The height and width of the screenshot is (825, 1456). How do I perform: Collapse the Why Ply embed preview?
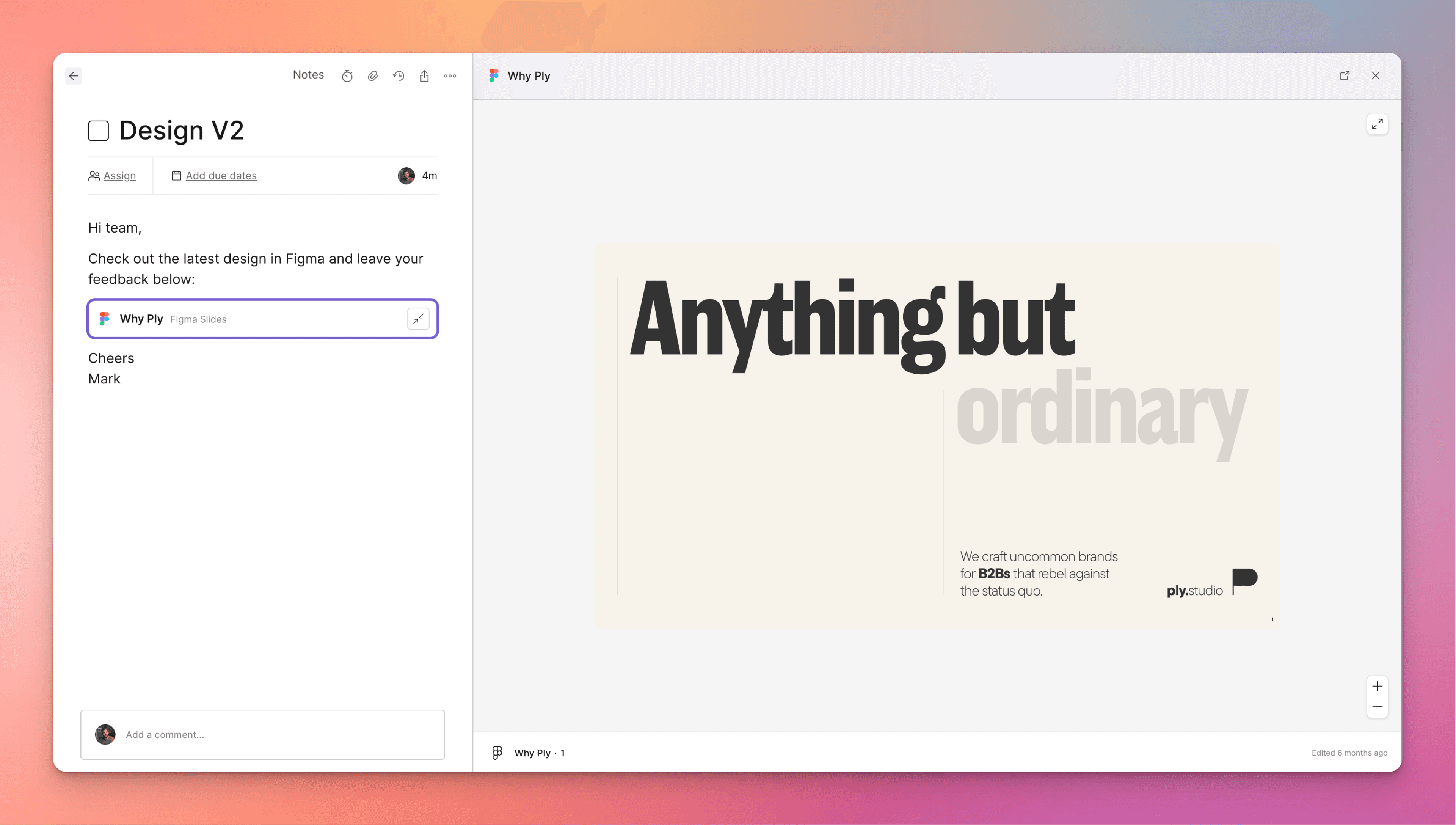pyautogui.click(x=419, y=319)
